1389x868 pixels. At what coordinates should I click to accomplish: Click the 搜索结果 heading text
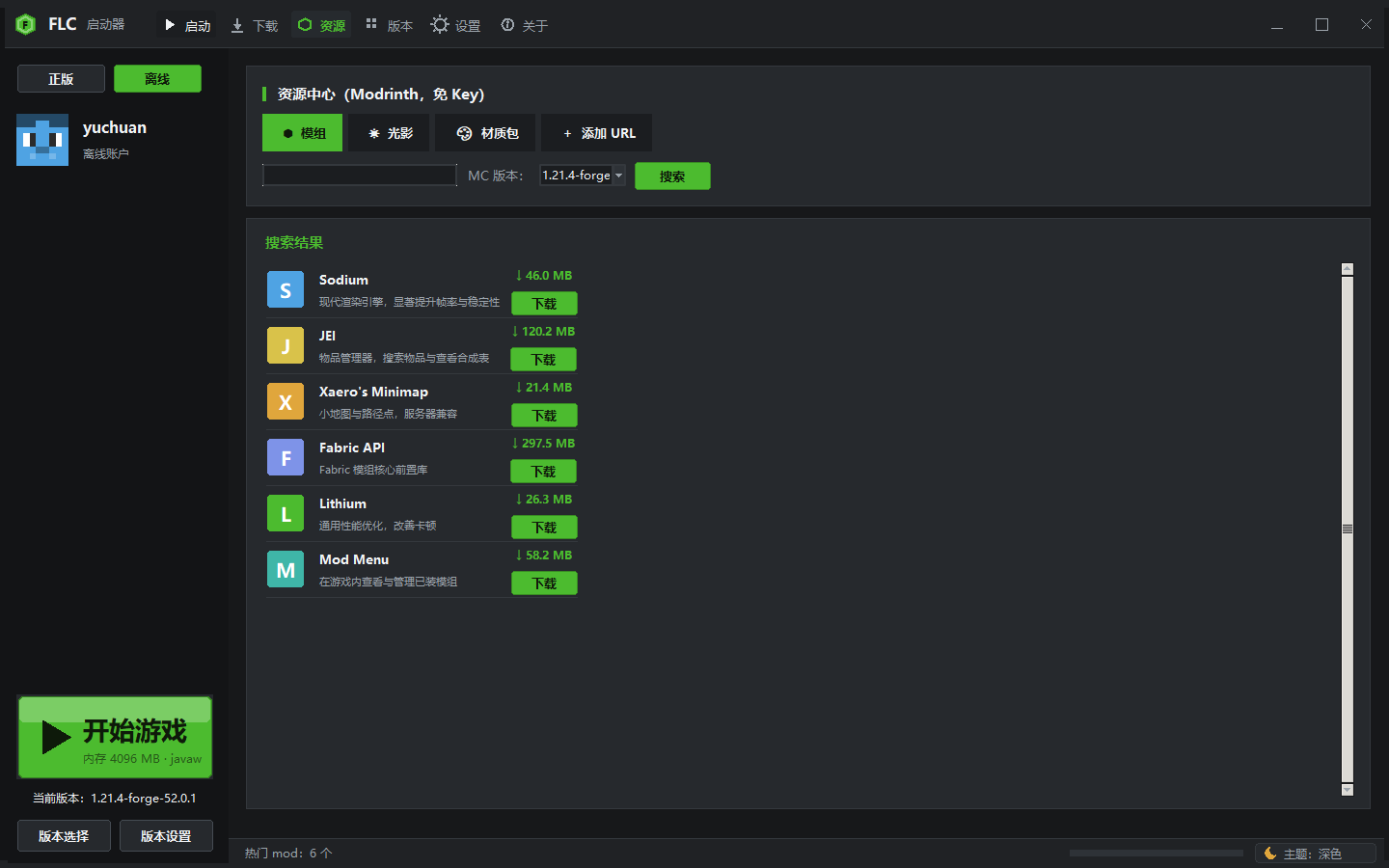click(x=294, y=243)
